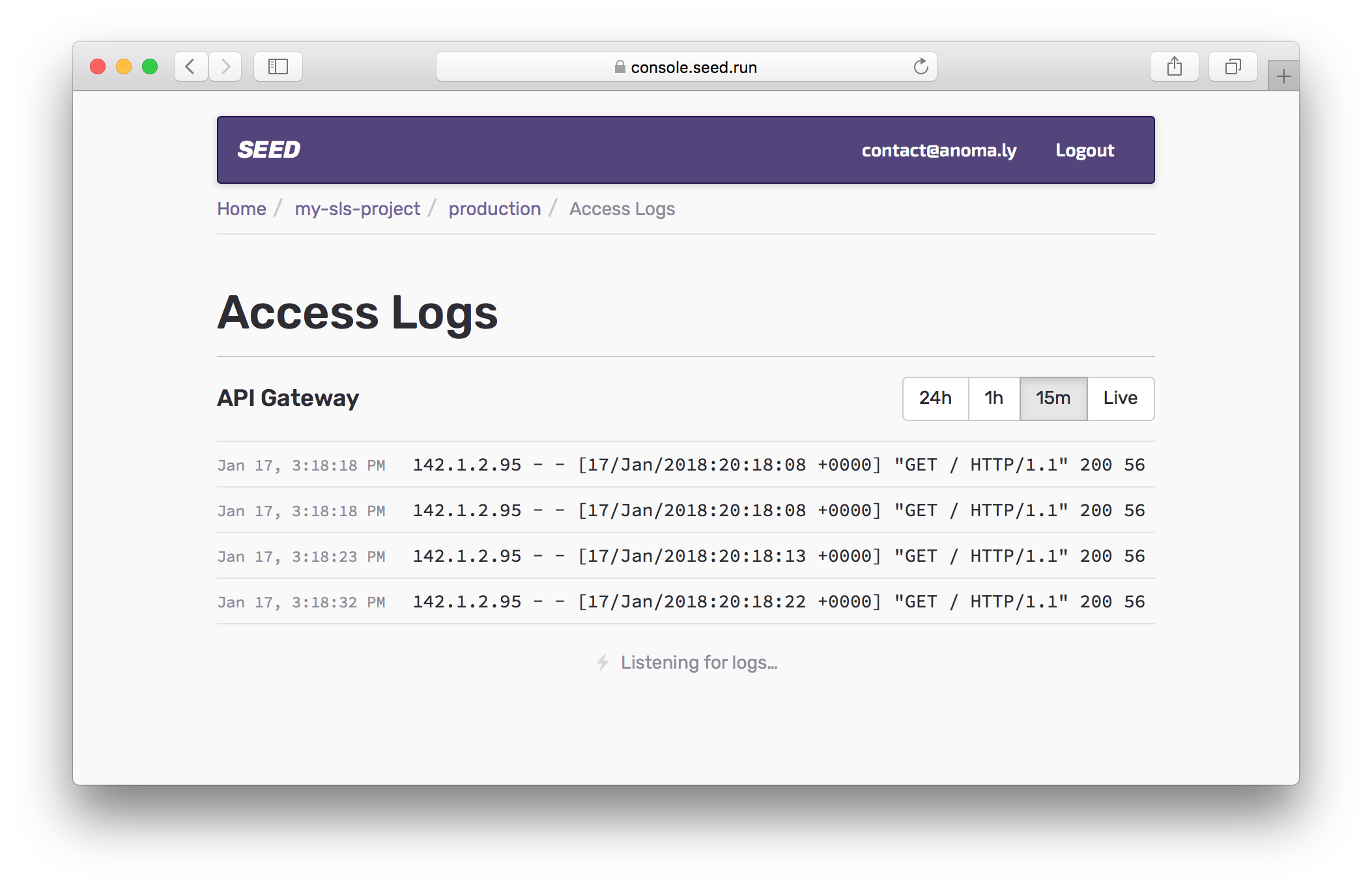
Task: Select the 15m time range option
Action: (x=1053, y=398)
